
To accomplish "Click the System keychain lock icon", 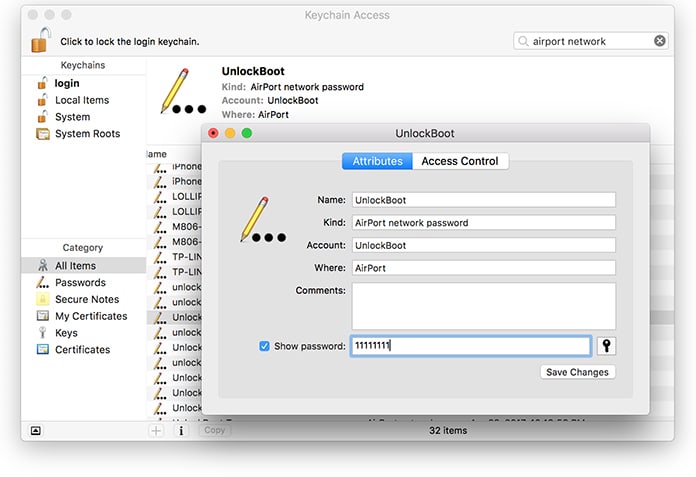I will [x=43, y=117].
